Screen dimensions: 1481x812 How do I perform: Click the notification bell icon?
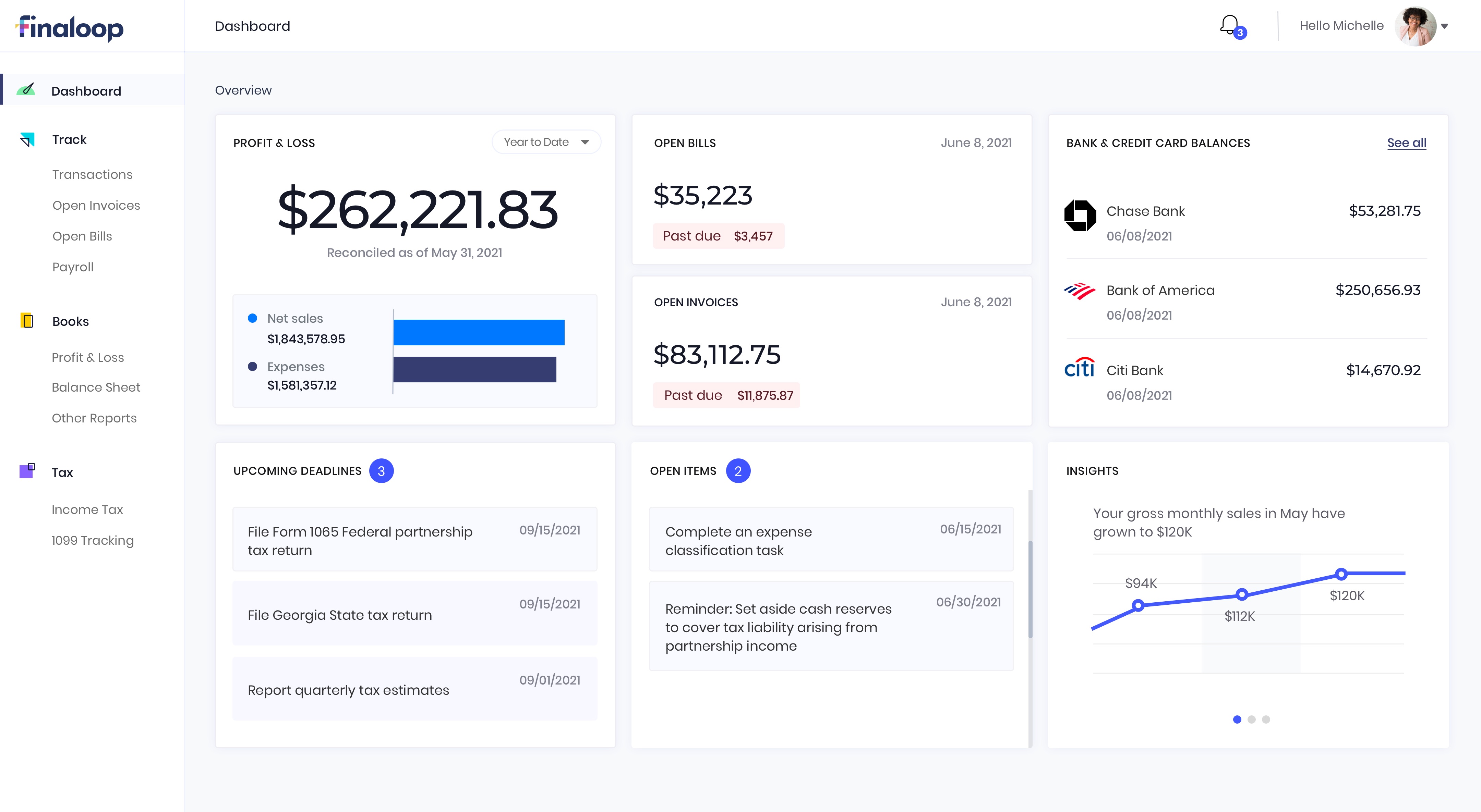click(x=1229, y=25)
